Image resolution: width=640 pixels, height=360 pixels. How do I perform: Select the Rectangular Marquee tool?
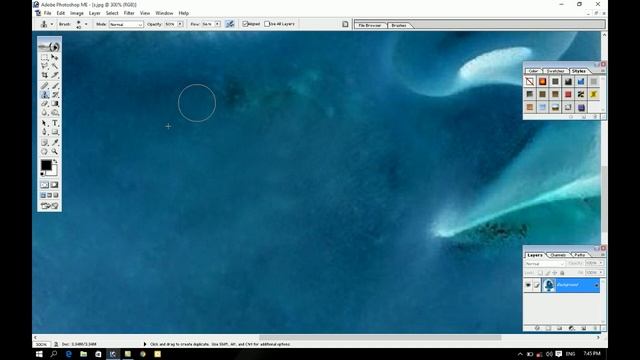point(44,57)
